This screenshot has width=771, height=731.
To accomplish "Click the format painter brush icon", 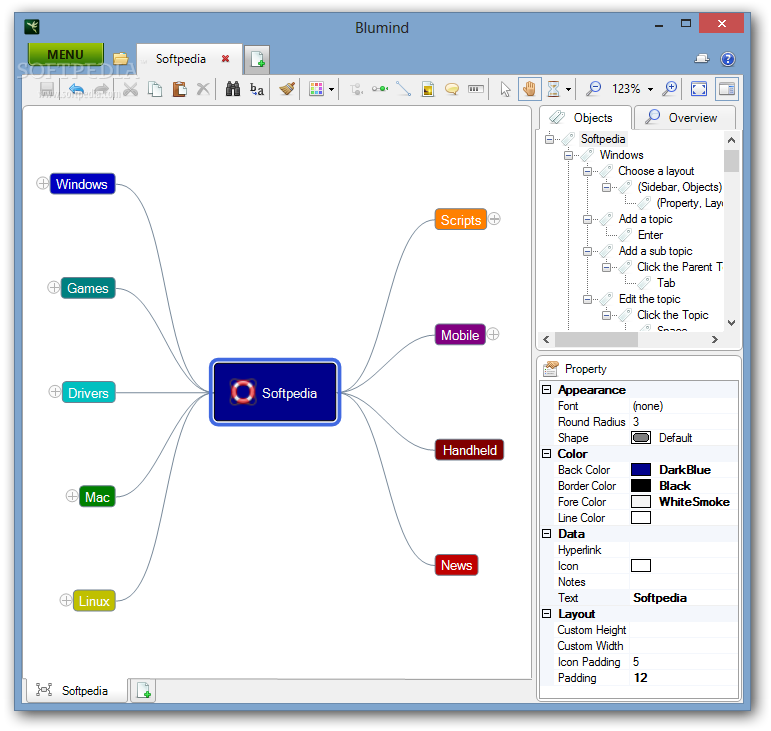I will [287, 89].
